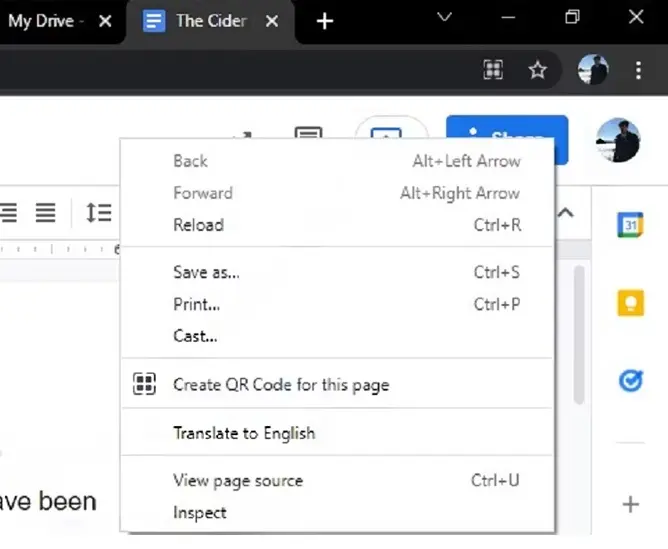Close The Cider document tab
The height and width of the screenshot is (549, 668).
pyautogui.click(x=272, y=21)
